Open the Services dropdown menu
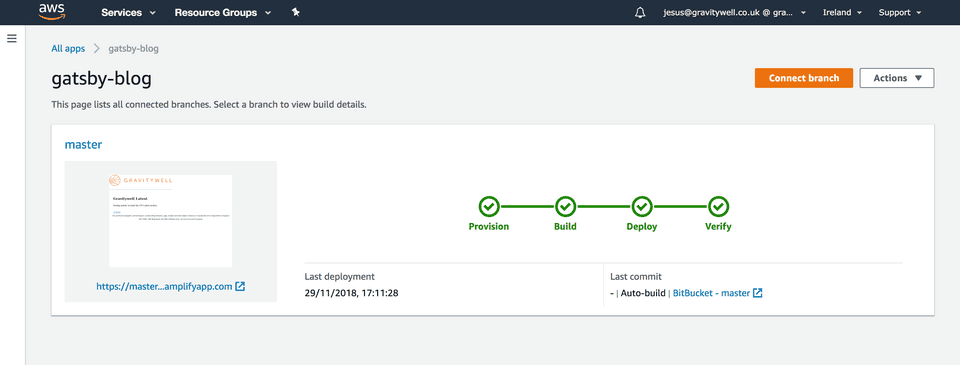 tap(128, 12)
